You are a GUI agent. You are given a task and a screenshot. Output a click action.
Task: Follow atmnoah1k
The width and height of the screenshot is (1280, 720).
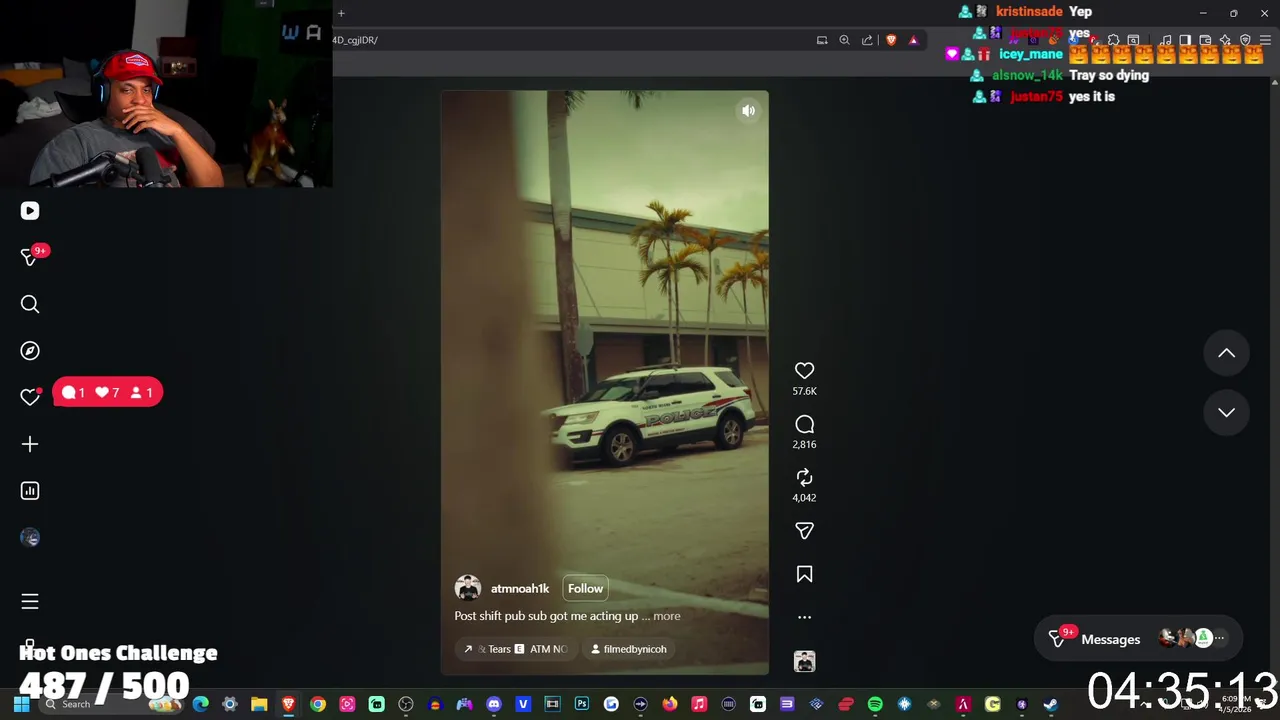[x=585, y=588]
